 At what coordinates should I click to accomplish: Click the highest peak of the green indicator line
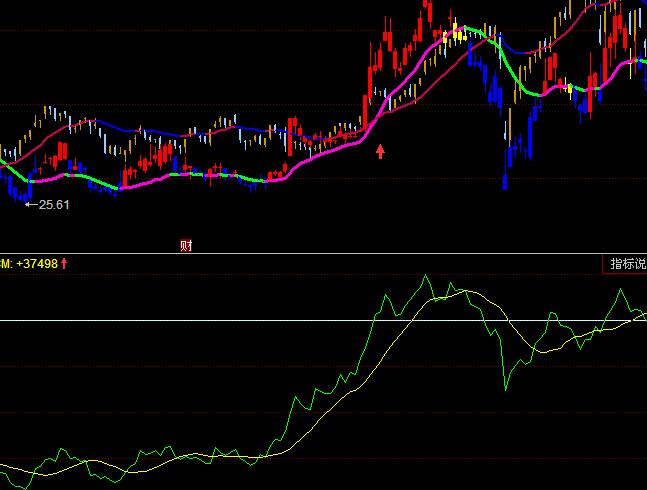click(x=425, y=276)
